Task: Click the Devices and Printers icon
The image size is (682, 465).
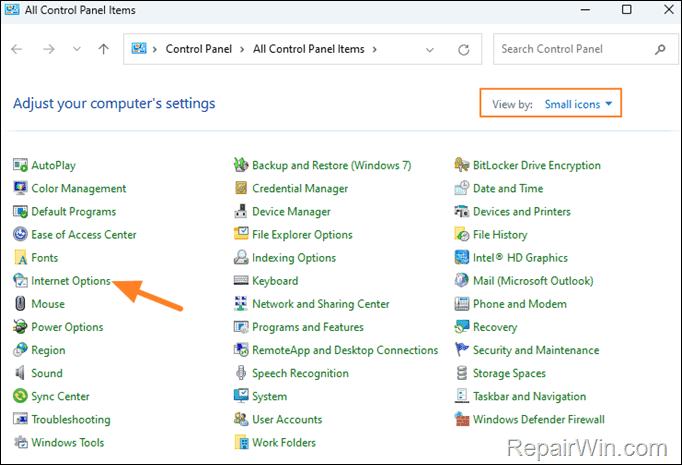Action: tap(462, 211)
